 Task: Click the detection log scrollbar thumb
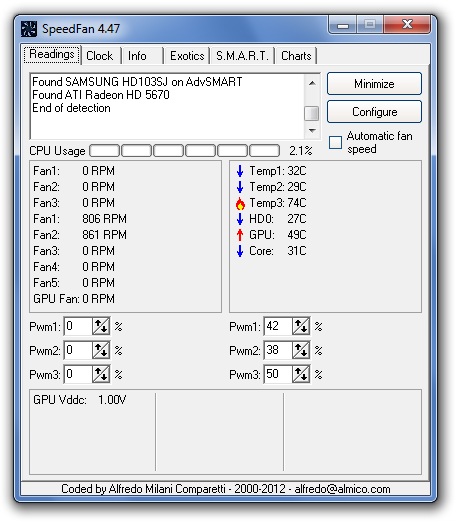[312, 113]
